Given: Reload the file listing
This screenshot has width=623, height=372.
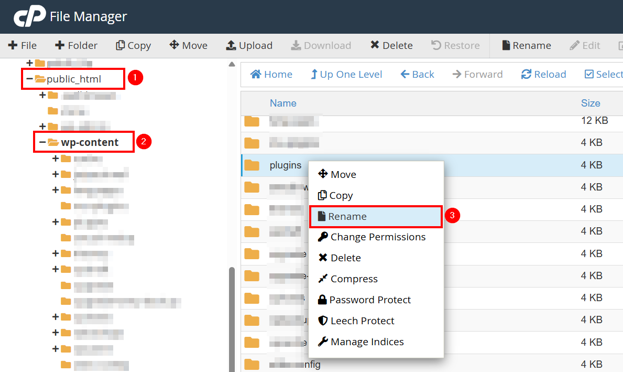Looking at the screenshot, I should pos(544,74).
